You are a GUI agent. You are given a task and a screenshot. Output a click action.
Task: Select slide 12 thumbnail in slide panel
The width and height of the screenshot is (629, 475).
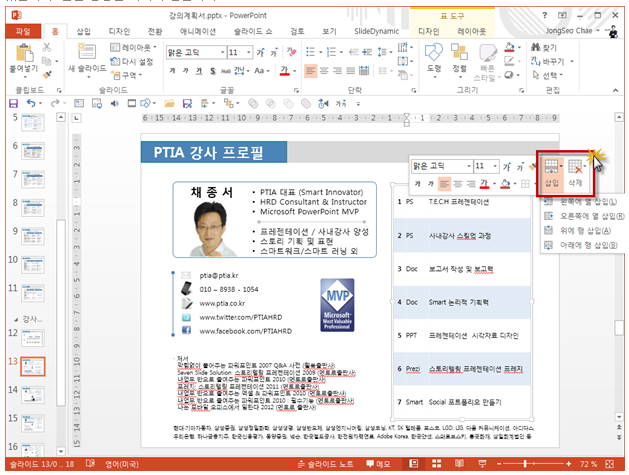point(33,338)
